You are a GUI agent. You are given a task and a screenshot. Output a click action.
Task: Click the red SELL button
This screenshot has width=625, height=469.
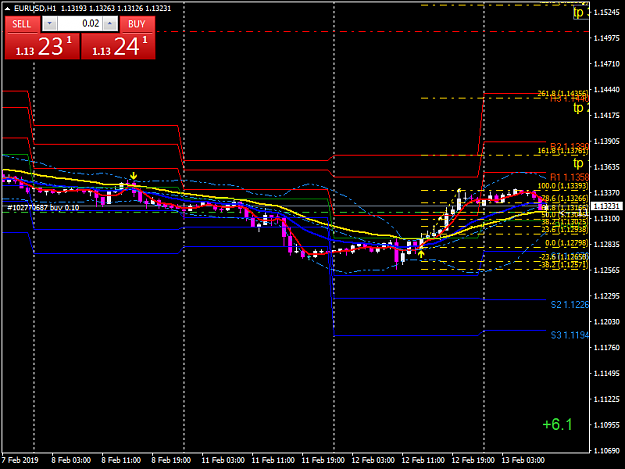click(x=22, y=24)
